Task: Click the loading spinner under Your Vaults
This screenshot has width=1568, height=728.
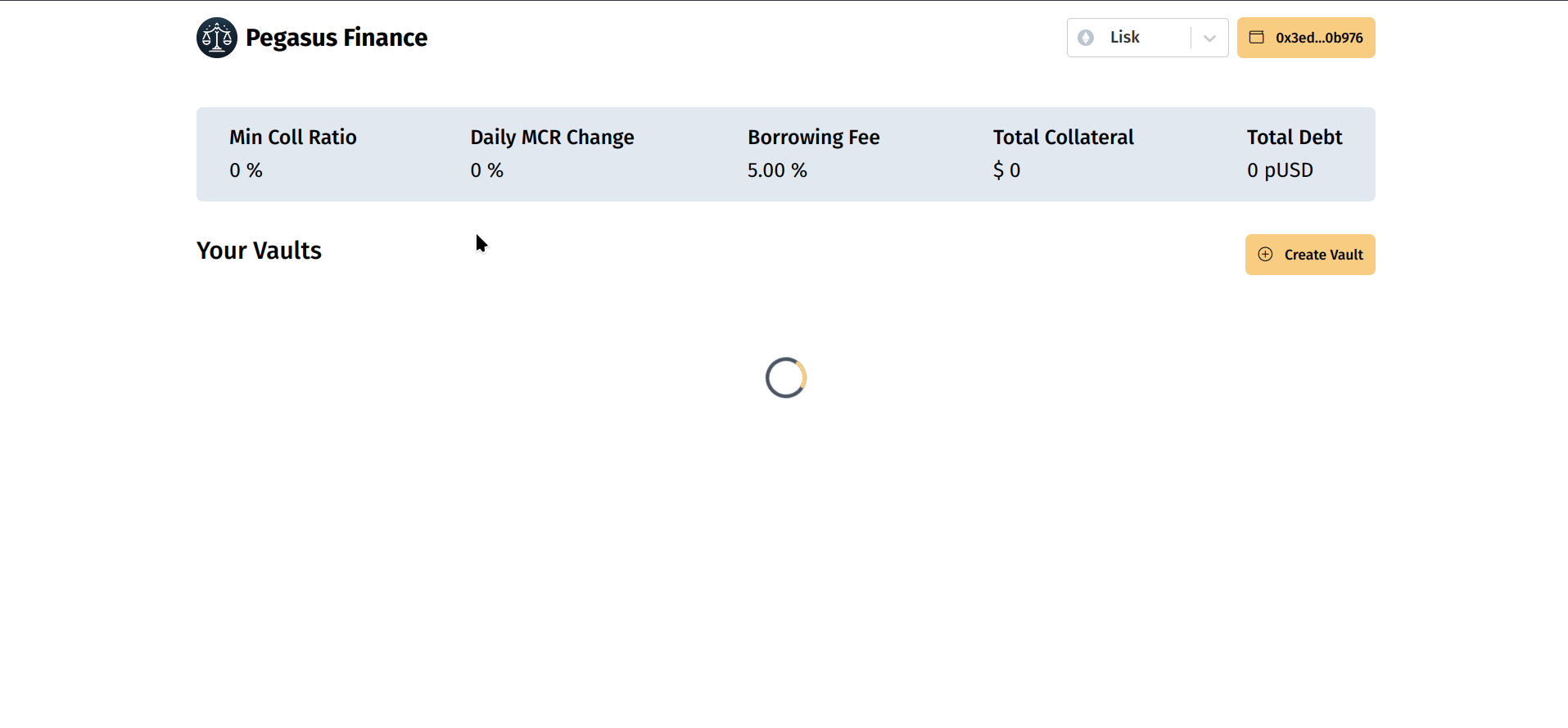Action: pyautogui.click(x=786, y=378)
